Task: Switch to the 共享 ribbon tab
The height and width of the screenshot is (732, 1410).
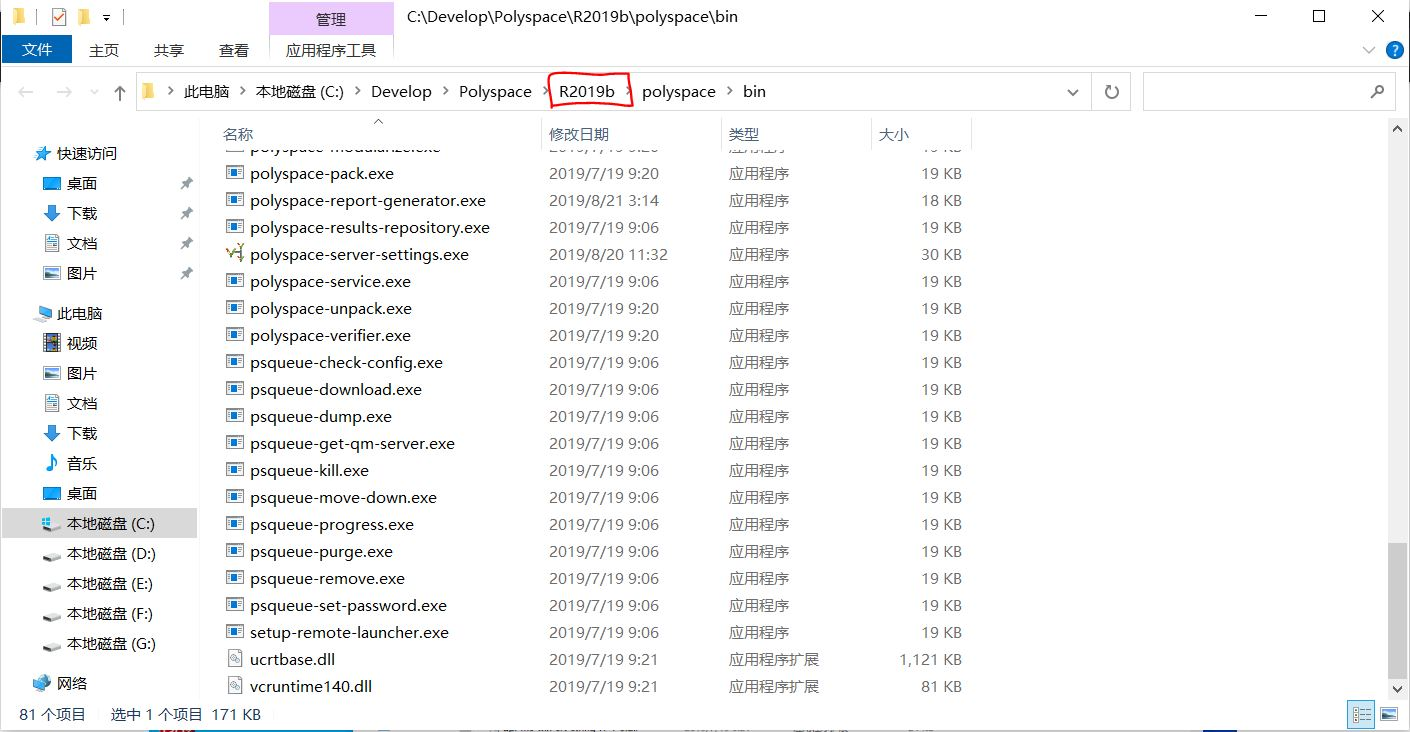Action: coord(169,50)
